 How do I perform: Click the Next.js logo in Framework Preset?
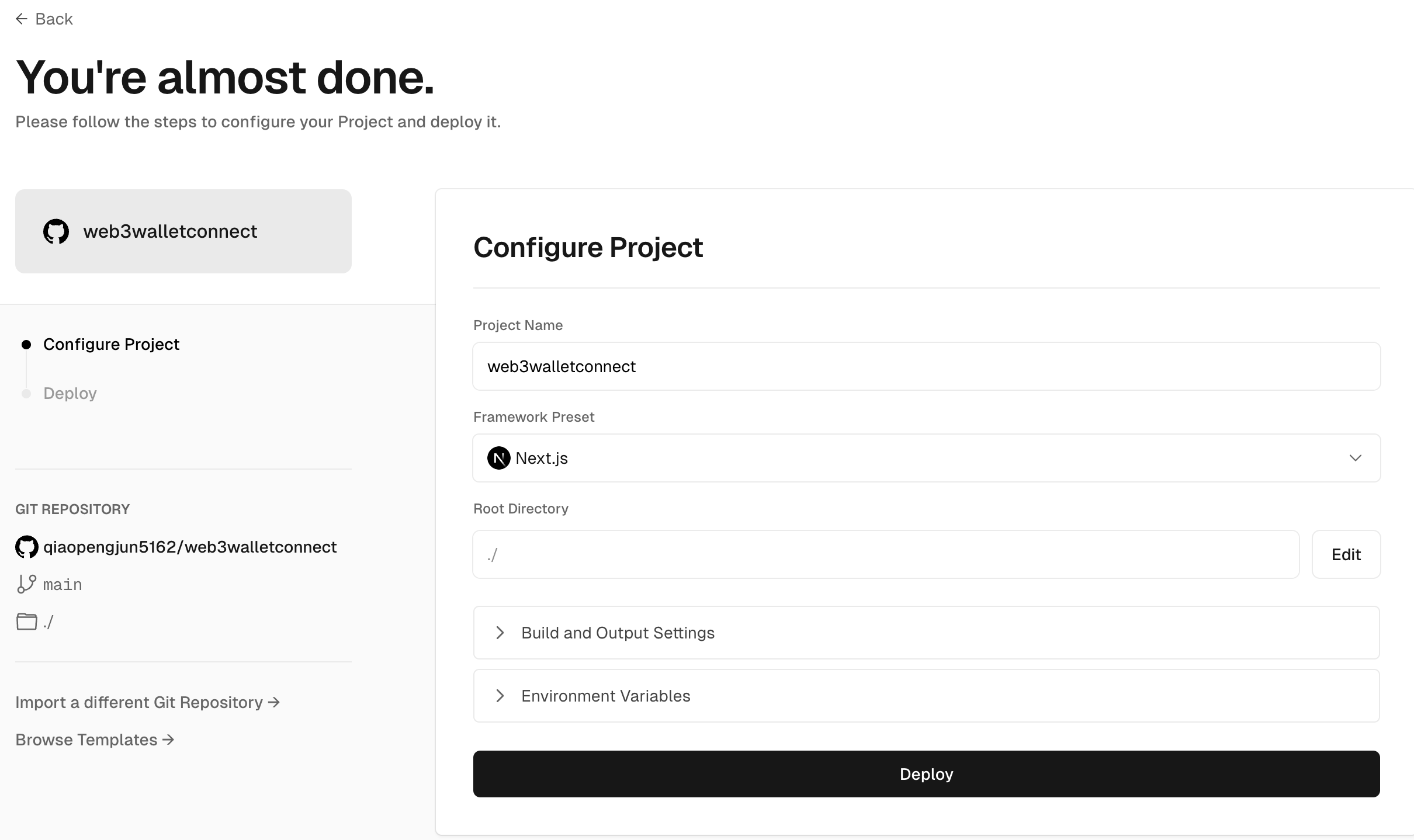click(x=499, y=458)
